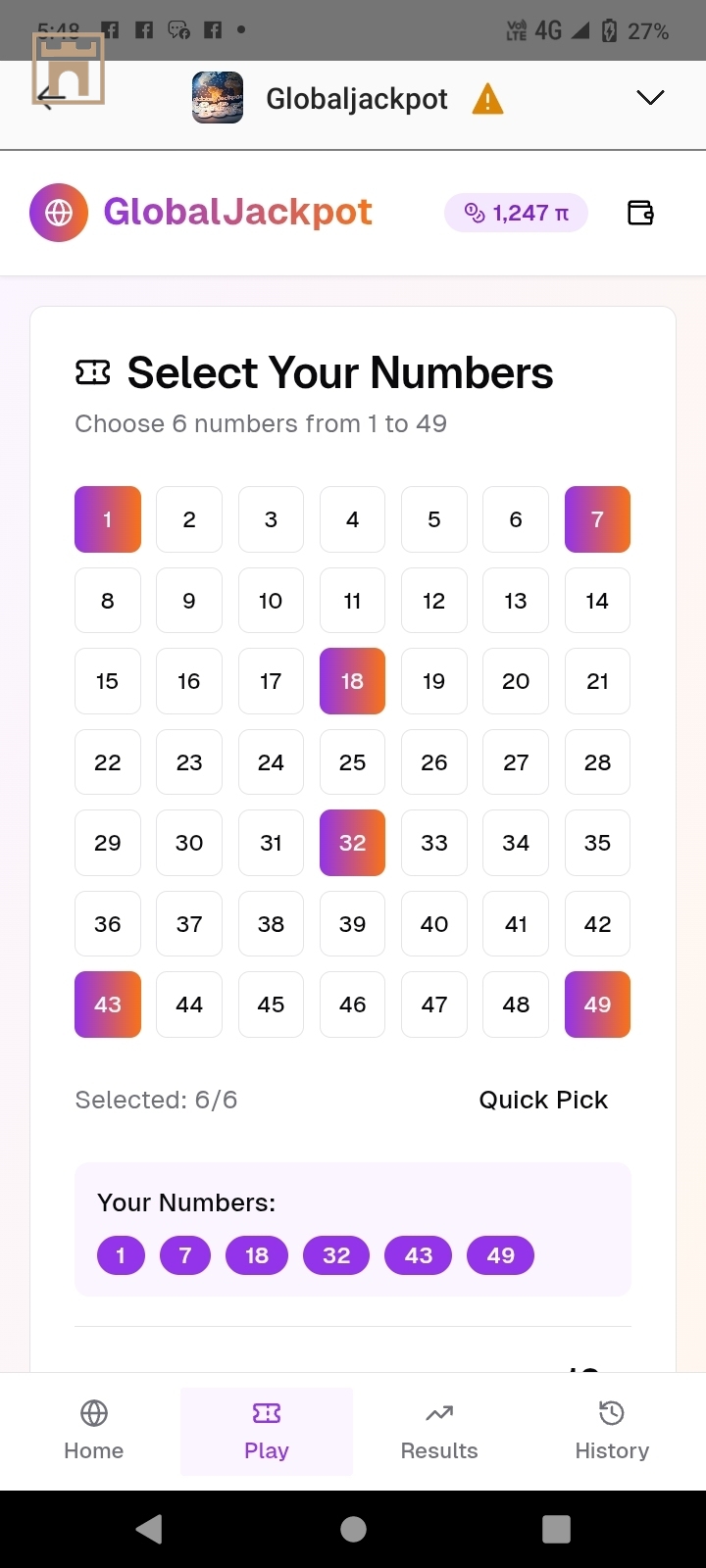Deselect number 49 in the grid

pyautogui.click(x=597, y=1004)
